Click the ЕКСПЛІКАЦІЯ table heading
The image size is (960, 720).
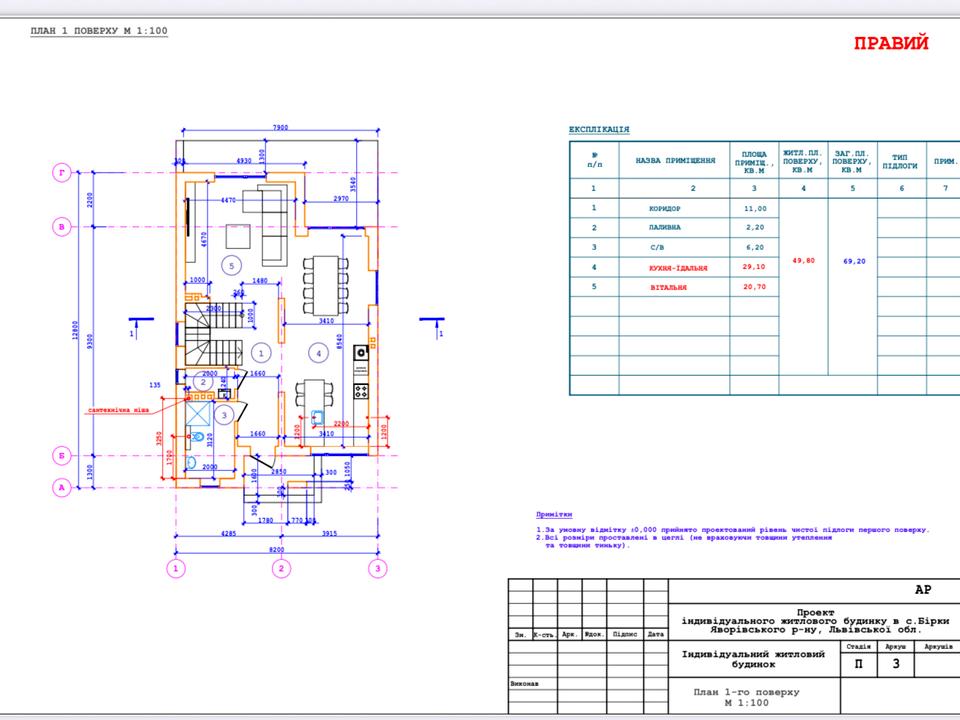[599, 130]
